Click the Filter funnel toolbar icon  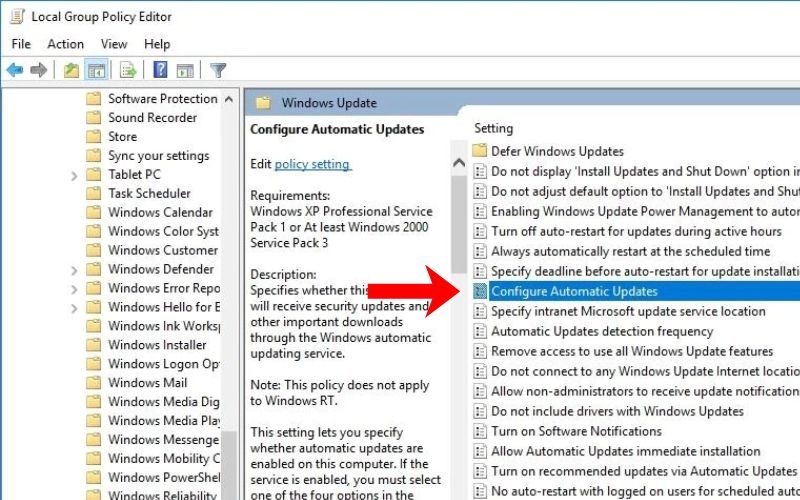[218, 70]
